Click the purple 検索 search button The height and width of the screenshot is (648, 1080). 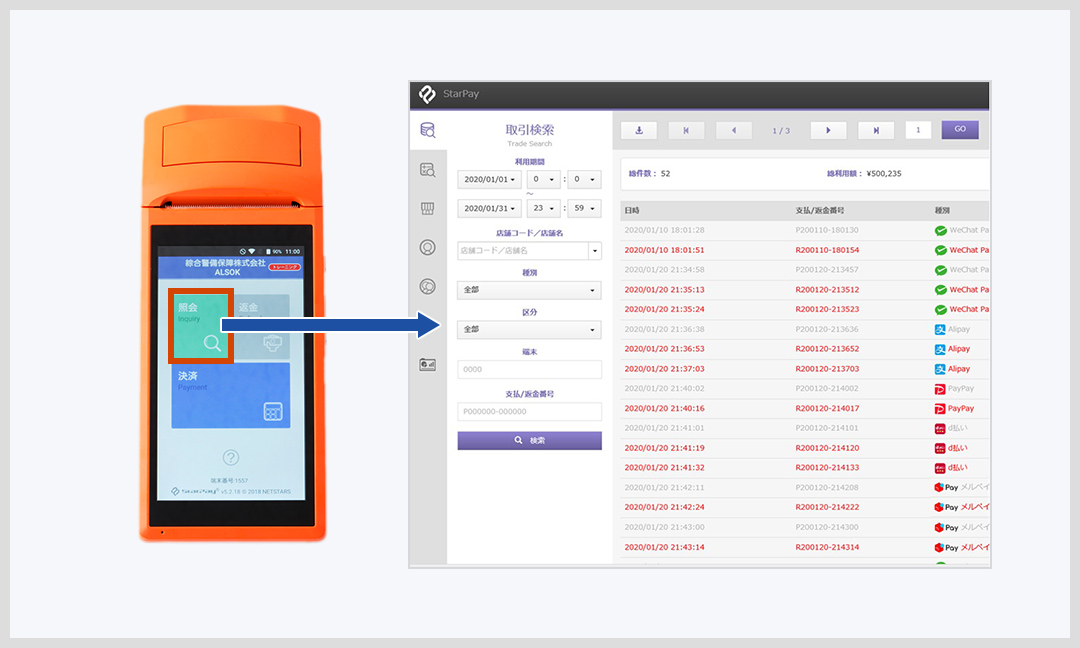(x=529, y=440)
